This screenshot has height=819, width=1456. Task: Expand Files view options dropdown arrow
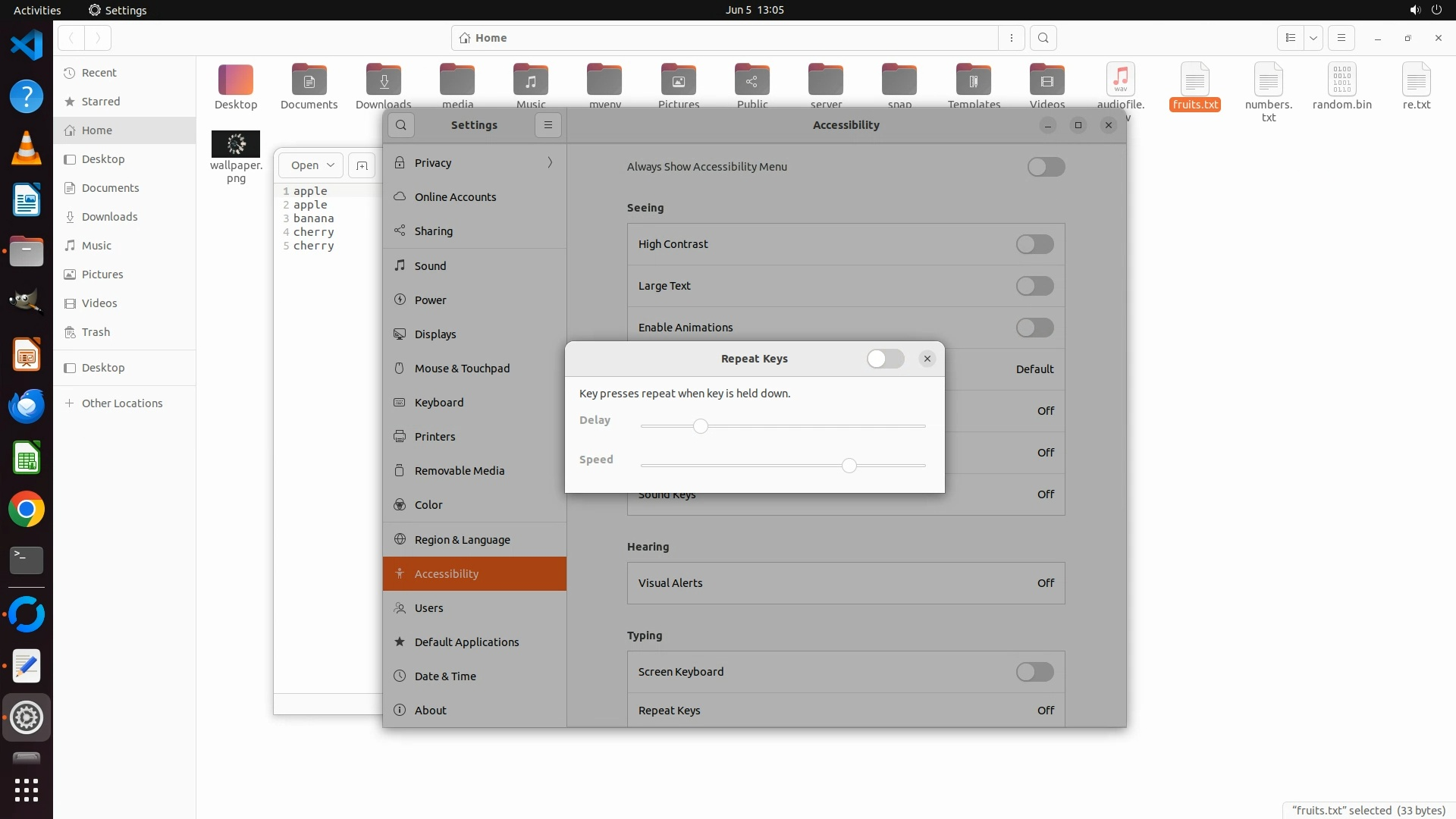pyautogui.click(x=1313, y=38)
